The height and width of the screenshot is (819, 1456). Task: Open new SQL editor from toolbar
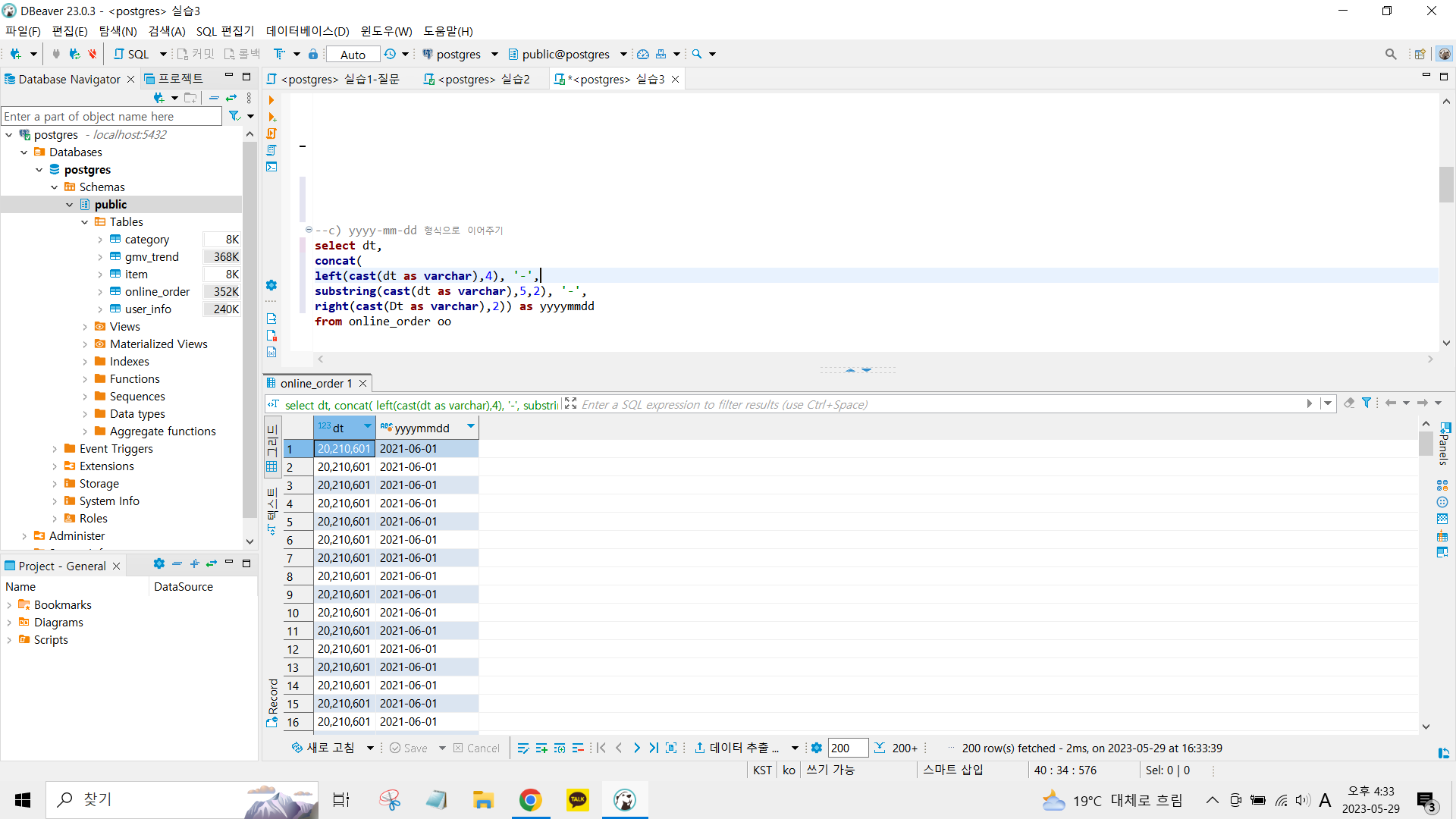point(131,54)
